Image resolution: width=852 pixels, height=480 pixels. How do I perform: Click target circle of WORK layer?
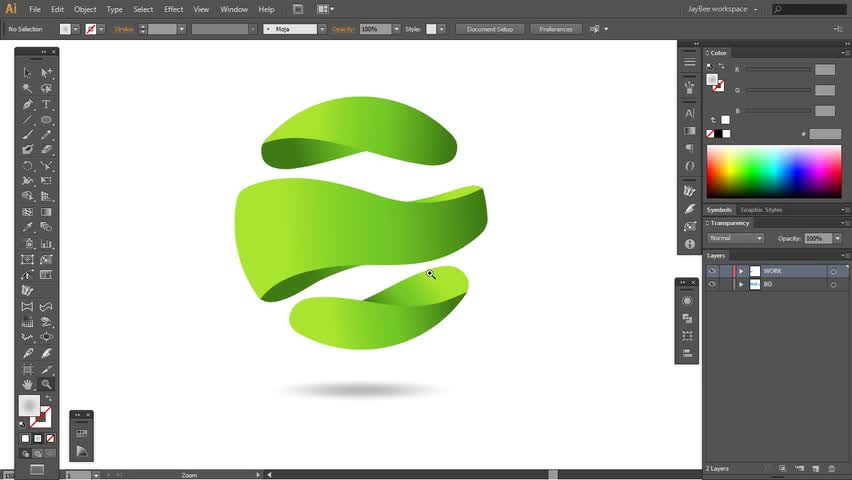tap(833, 271)
